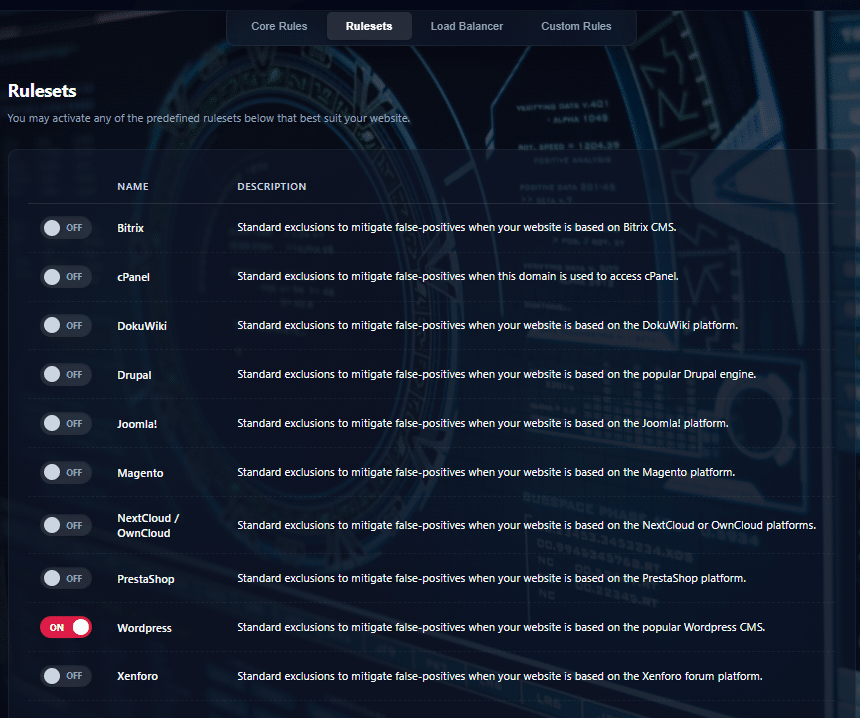Select the popular Wordpress CMS description

click(501, 627)
